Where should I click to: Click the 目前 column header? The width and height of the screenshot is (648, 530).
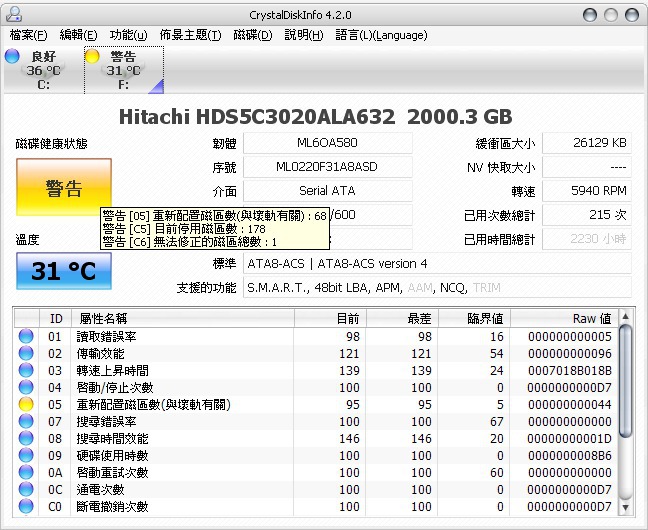(x=330, y=318)
